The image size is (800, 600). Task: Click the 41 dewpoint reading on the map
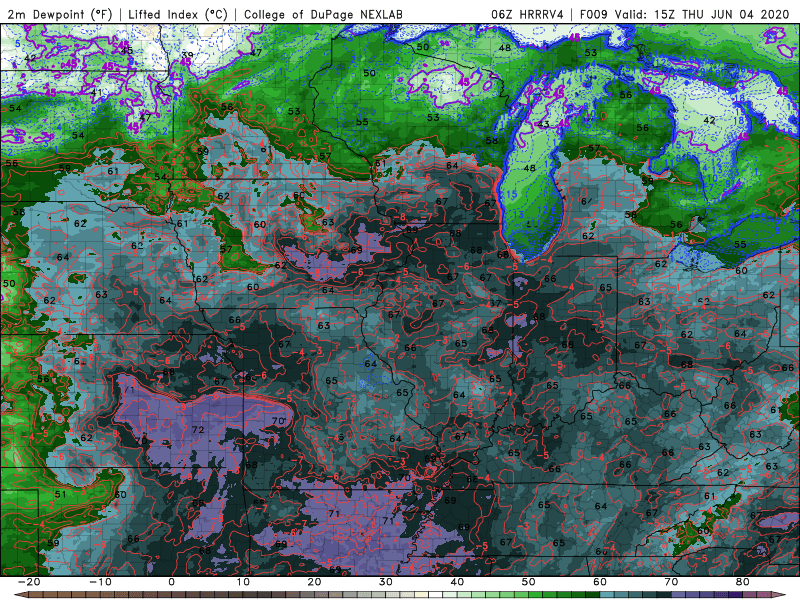[96, 93]
